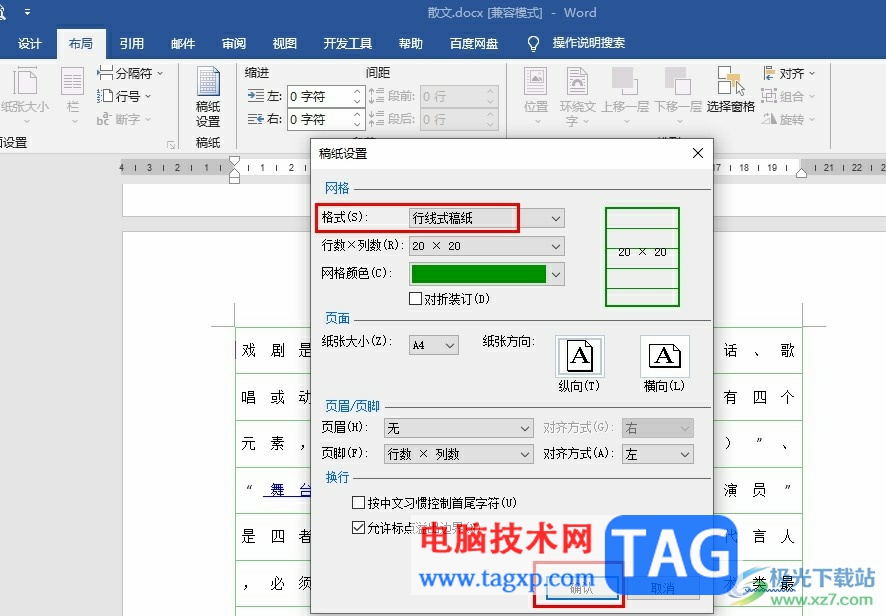Open the 分隔符 breaks menu
This screenshot has width=886, height=616.
click(x=129, y=73)
